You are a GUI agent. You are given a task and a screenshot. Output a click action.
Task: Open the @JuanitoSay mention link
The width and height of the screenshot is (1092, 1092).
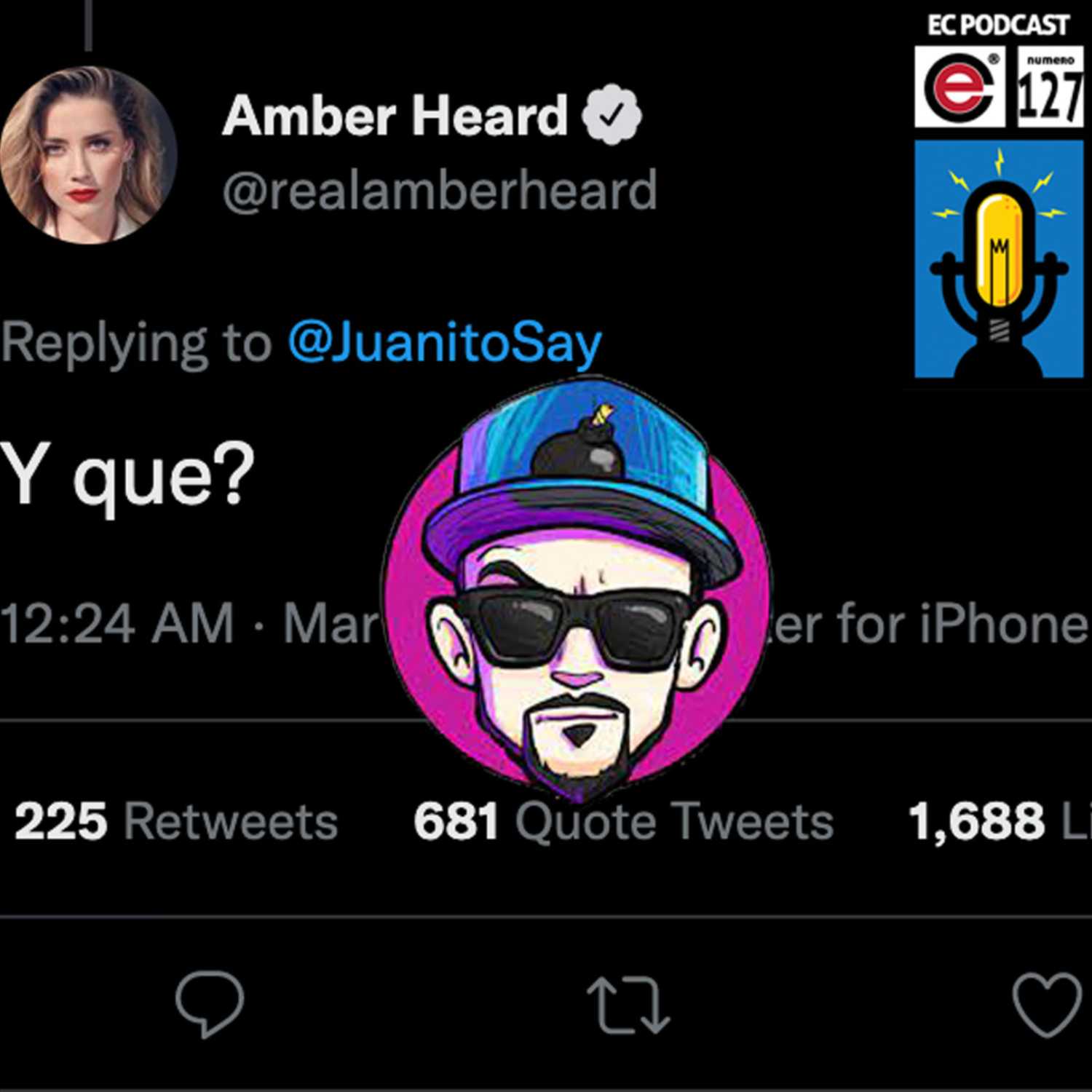tap(445, 342)
